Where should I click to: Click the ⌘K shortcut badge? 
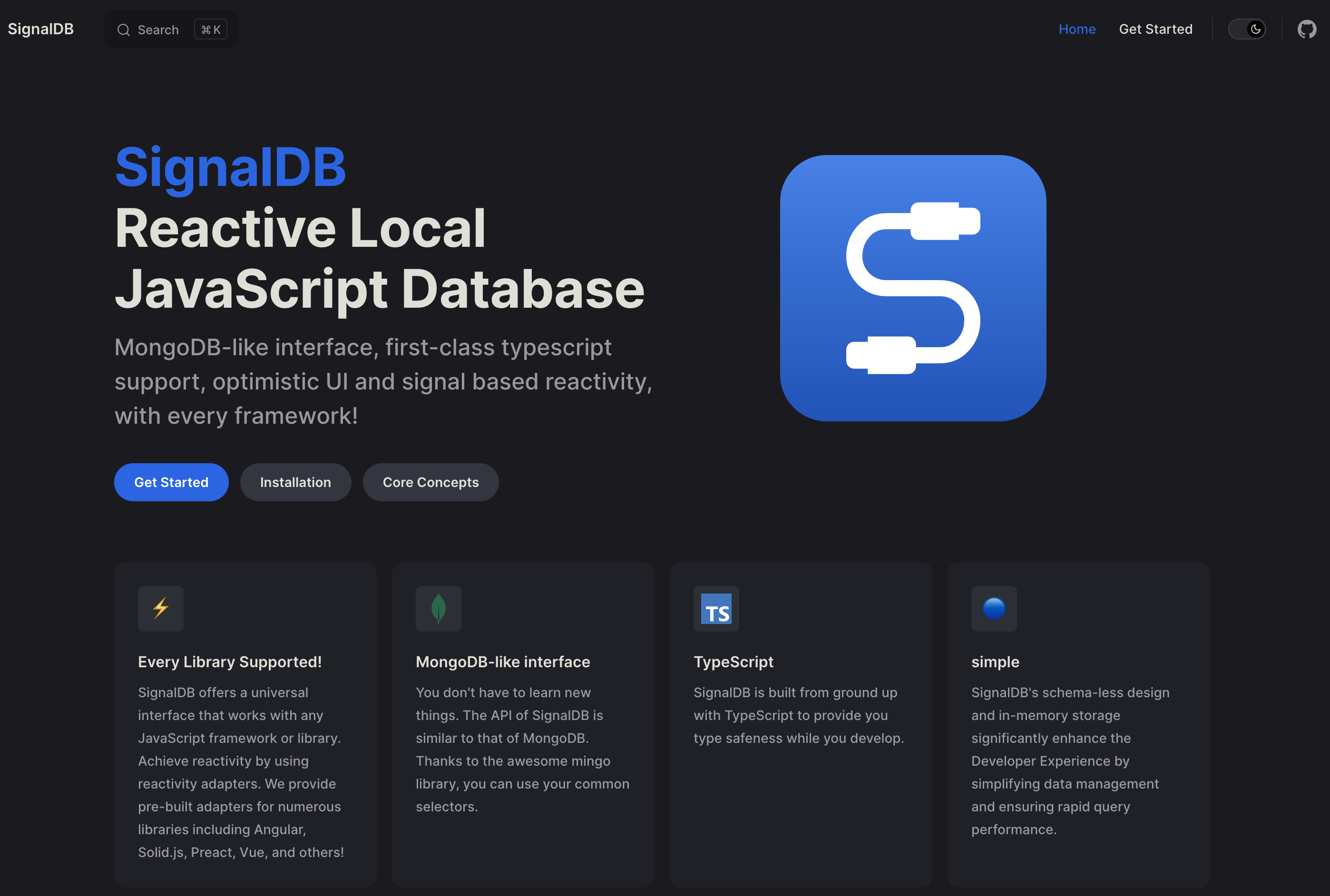pos(211,29)
